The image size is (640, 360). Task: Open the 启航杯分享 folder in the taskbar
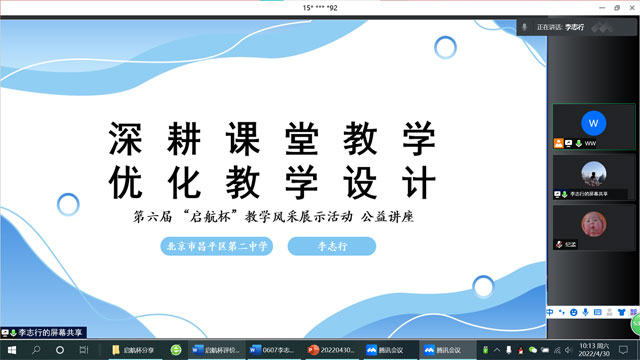133,350
